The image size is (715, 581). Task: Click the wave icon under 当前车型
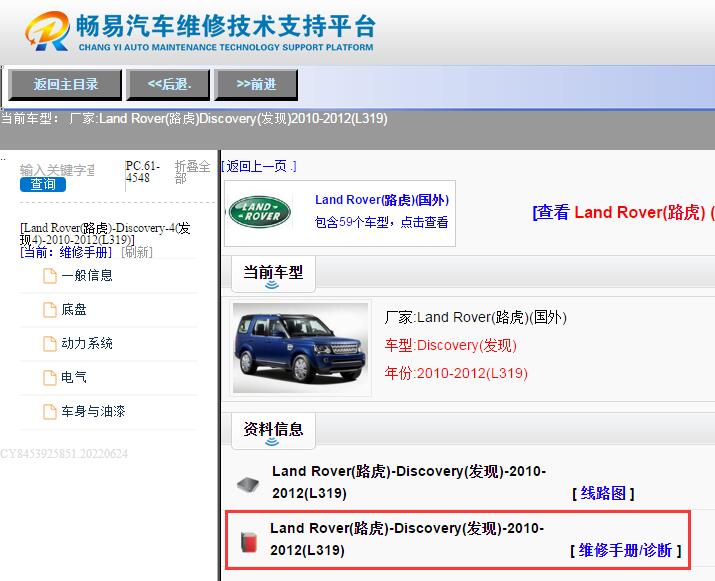[272, 285]
